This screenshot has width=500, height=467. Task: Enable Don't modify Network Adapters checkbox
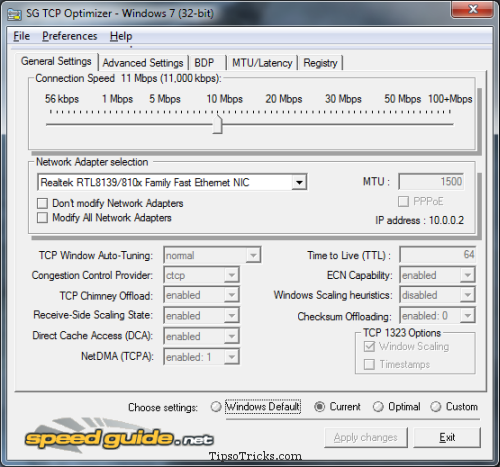[x=42, y=203]
